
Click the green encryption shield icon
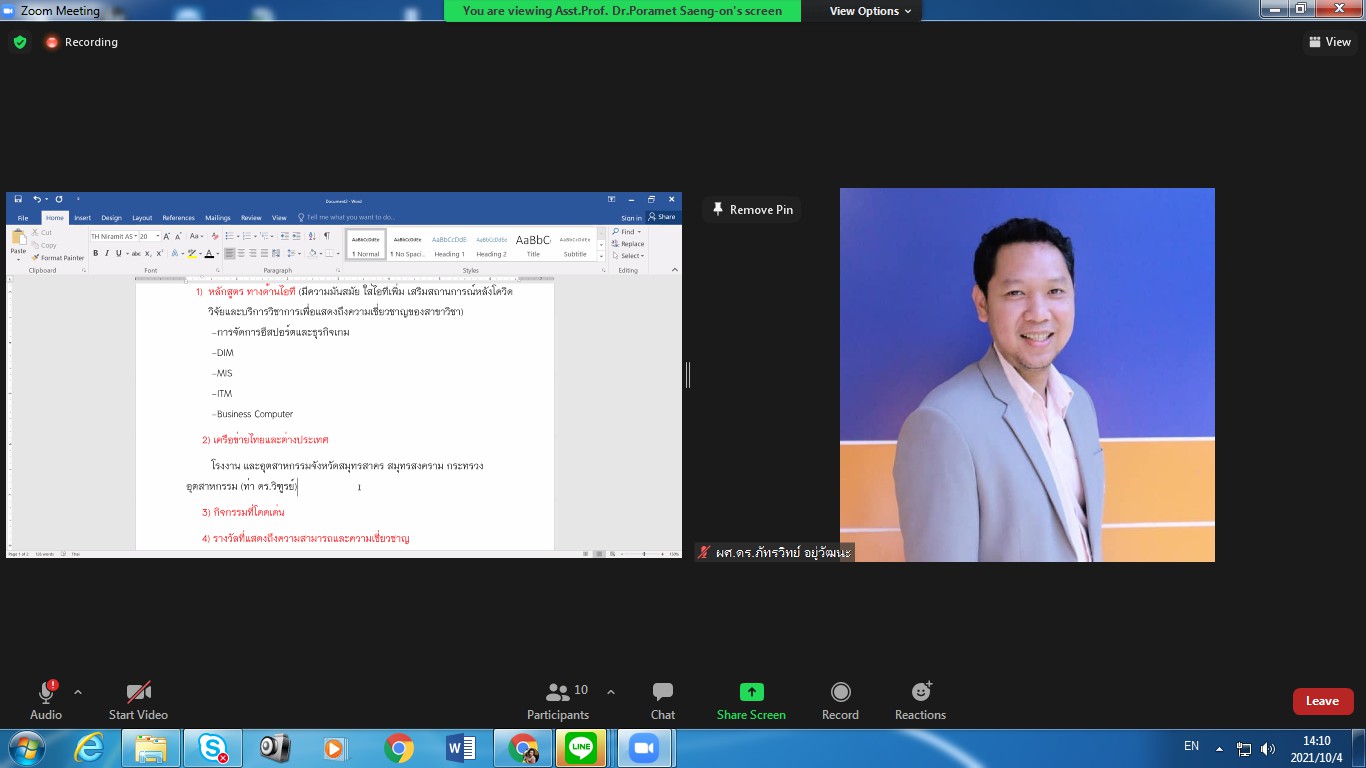point(19,42)
